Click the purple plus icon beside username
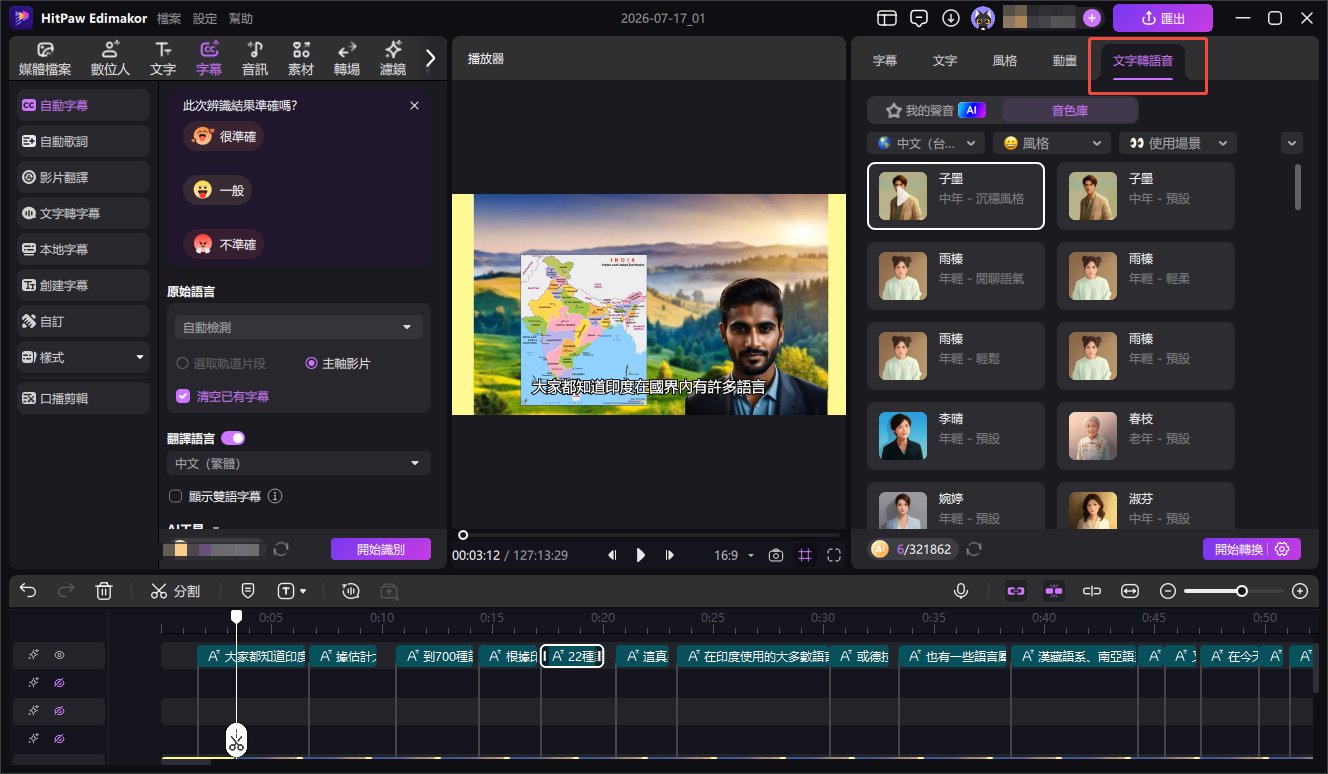Screen dimensions: 1328x774 pos(1091,18)
